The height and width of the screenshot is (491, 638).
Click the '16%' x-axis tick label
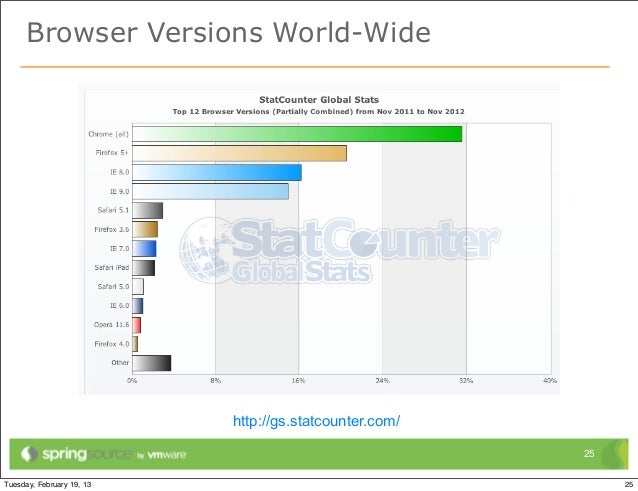298,381
